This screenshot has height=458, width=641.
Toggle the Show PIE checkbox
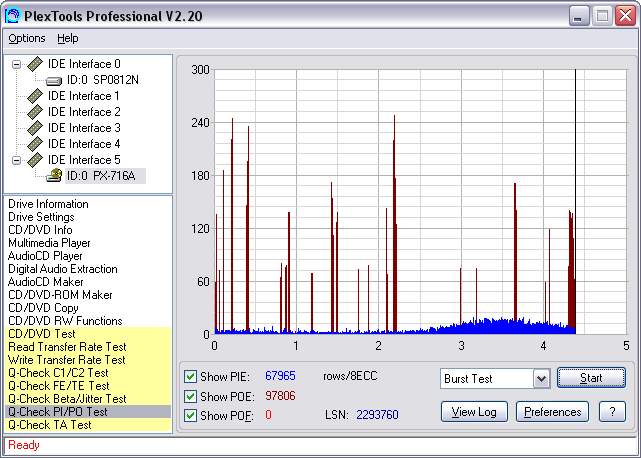coord(190,377)
